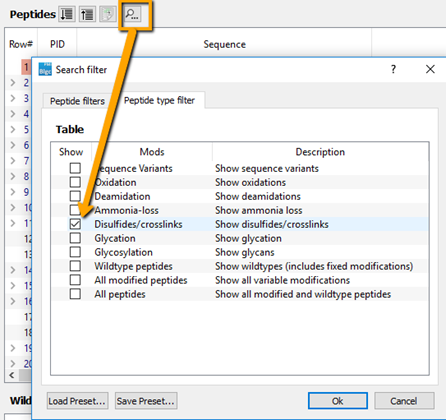The image size is (446, 420).
Task: Click the Search filter window app icon
Action: pyautogui.click(x=45, y=69)
